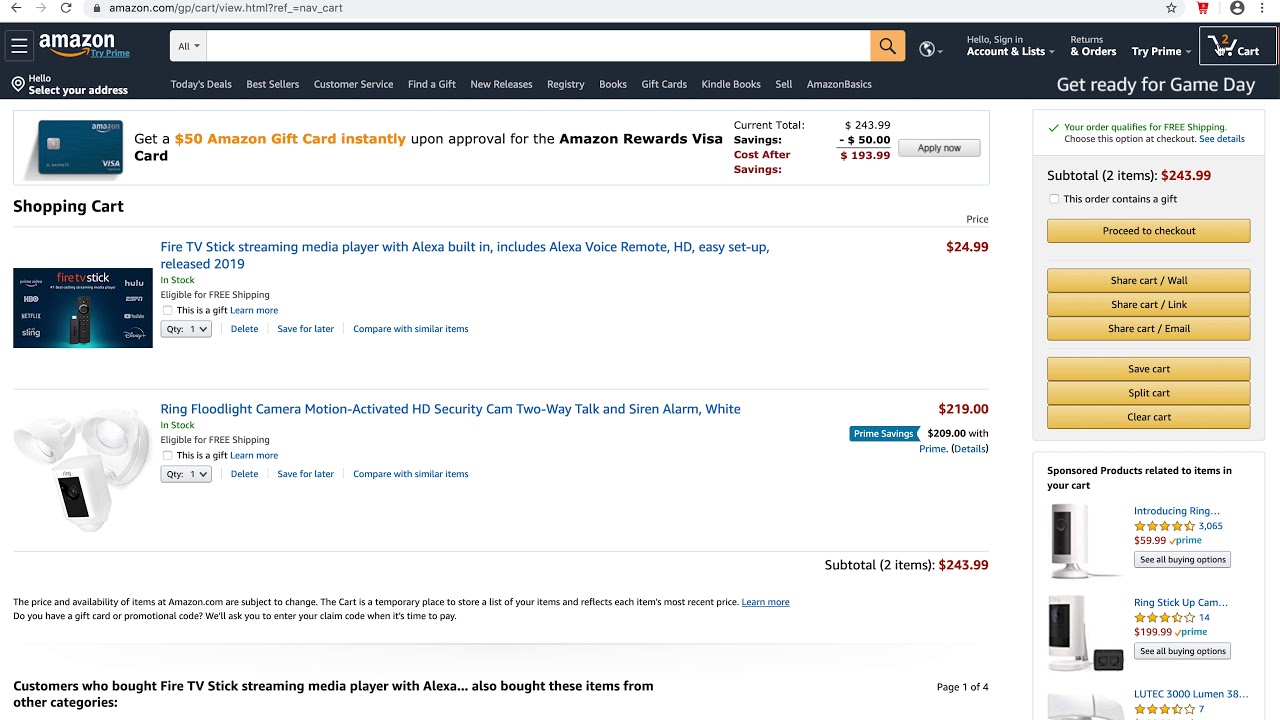Click the Amazon logo

[78, 45]
